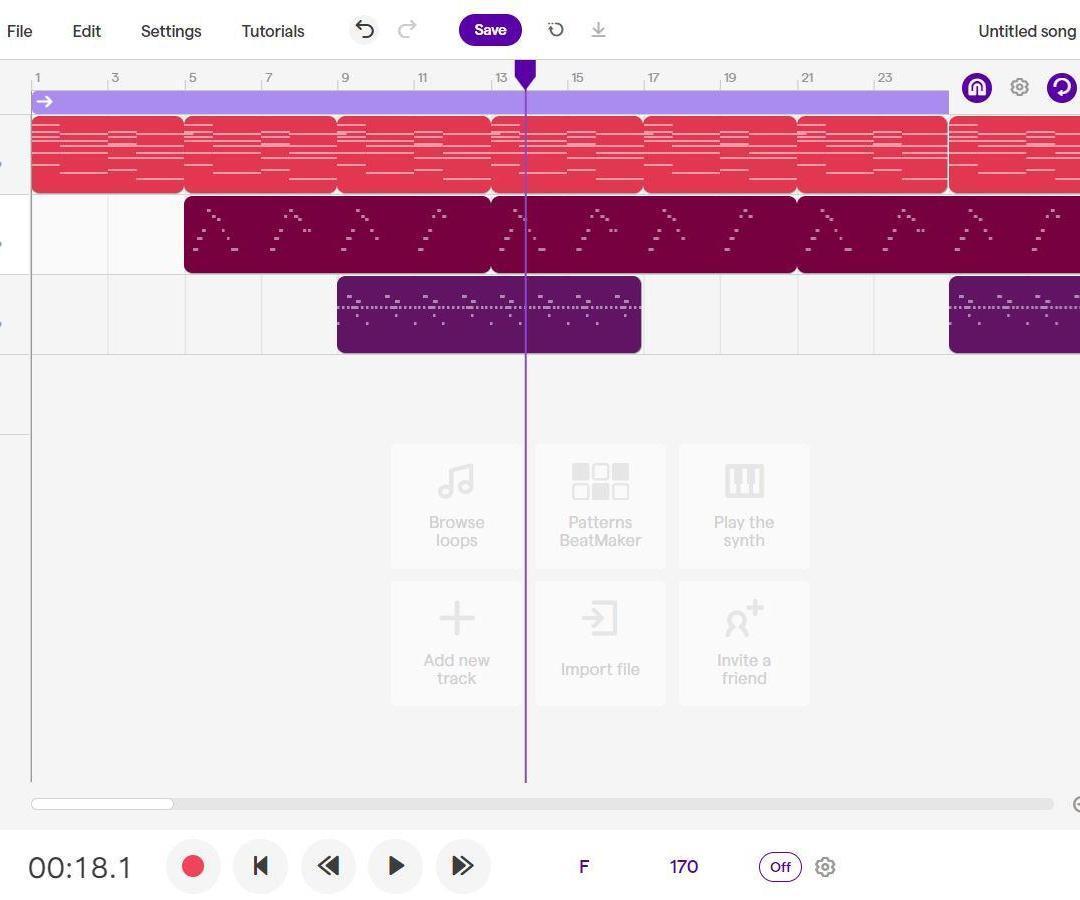Click the download project icon
1080x900 pixels.
598,30
